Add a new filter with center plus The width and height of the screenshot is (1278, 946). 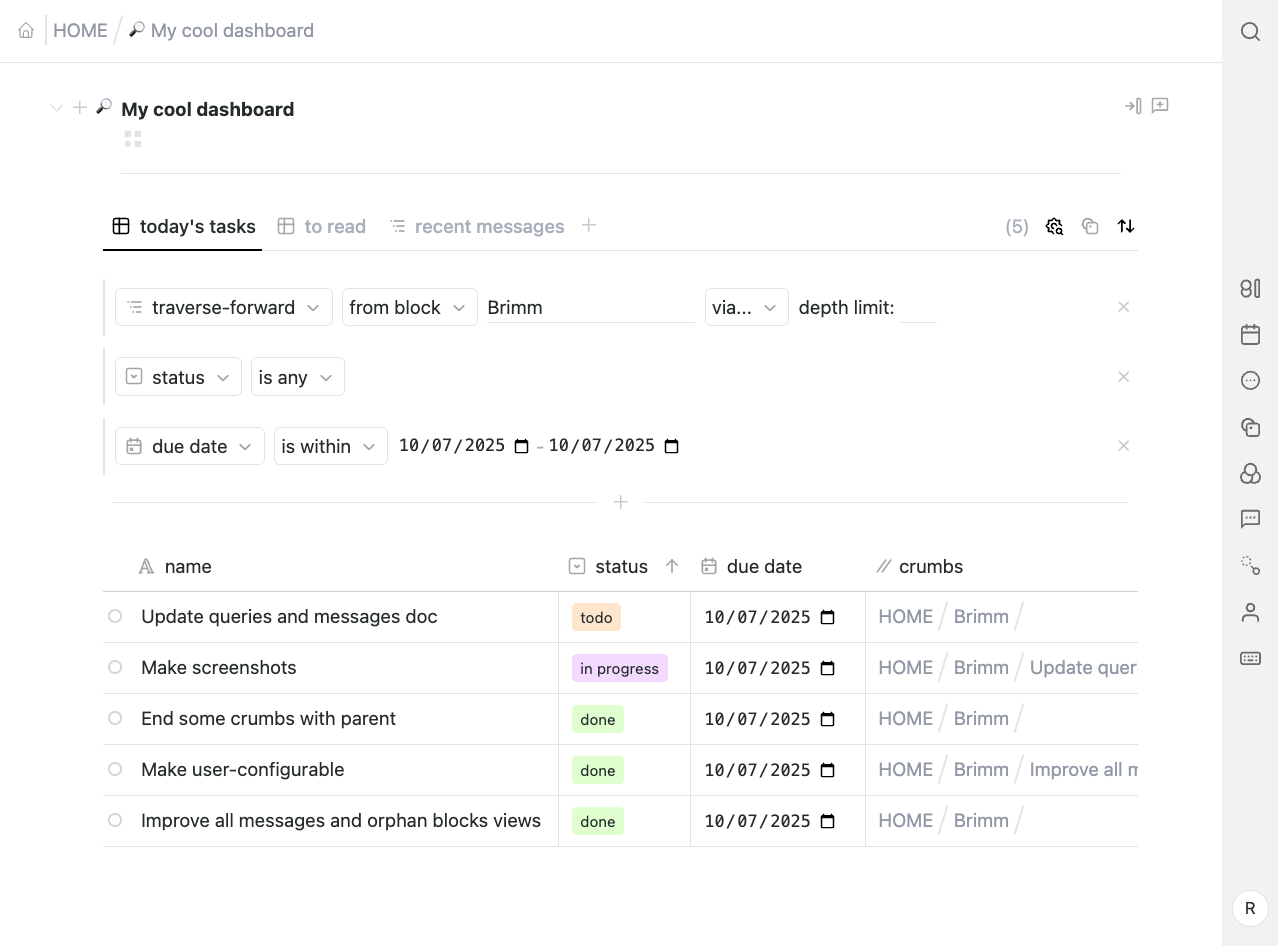tap(621, 502)
